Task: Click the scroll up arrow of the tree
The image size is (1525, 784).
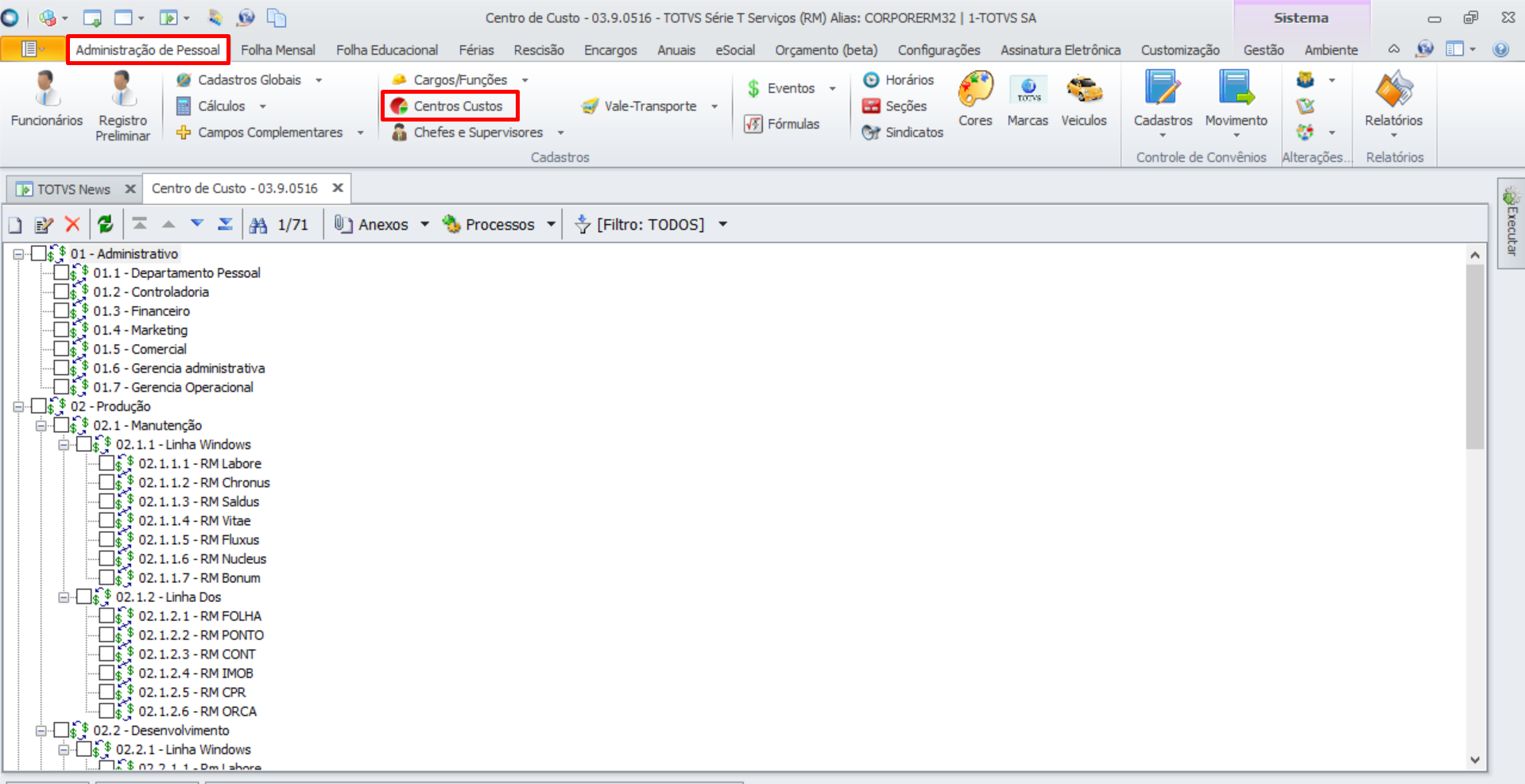Action: click(x=1475, y=255)
